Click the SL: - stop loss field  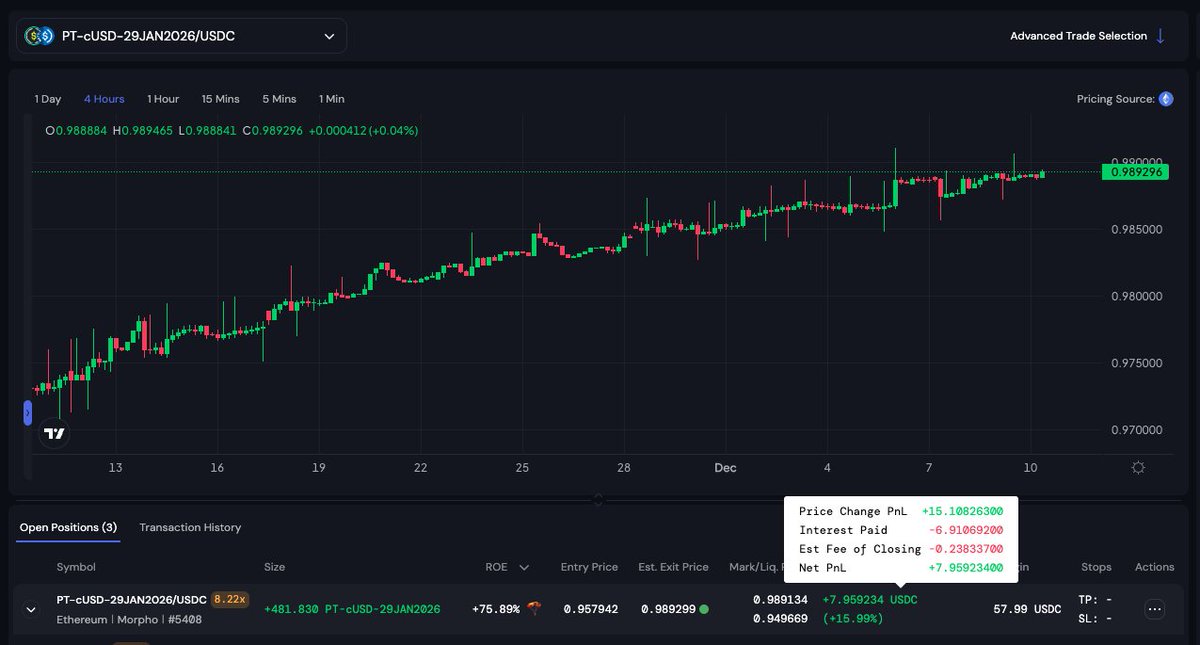pos(1096,619)
